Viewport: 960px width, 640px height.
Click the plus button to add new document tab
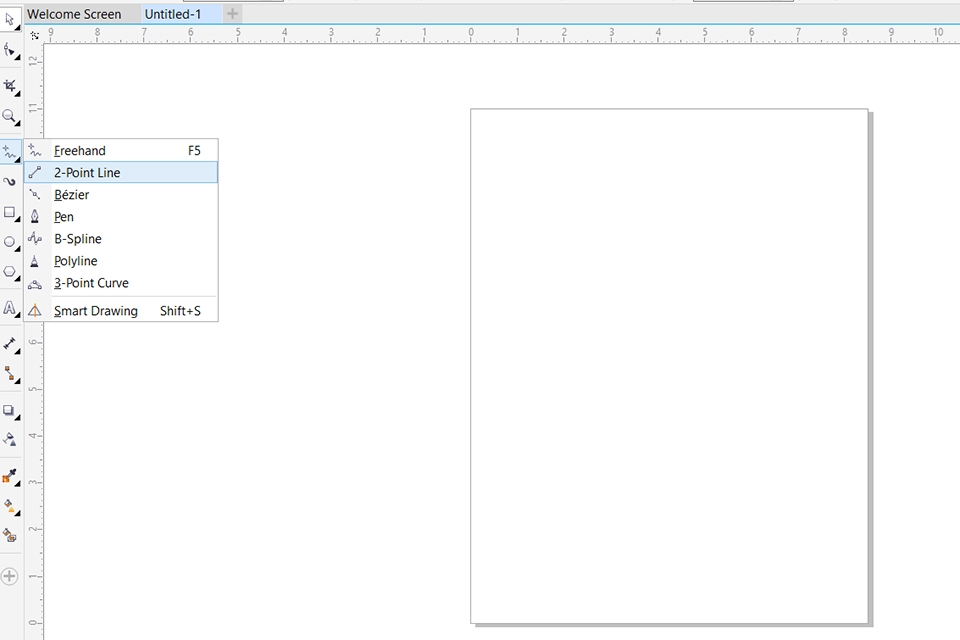(x=233, y=14)
